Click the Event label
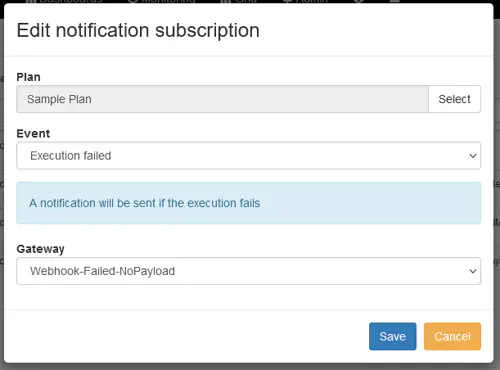This screenshot has width=500, height=370. click(x=33, y=134)
